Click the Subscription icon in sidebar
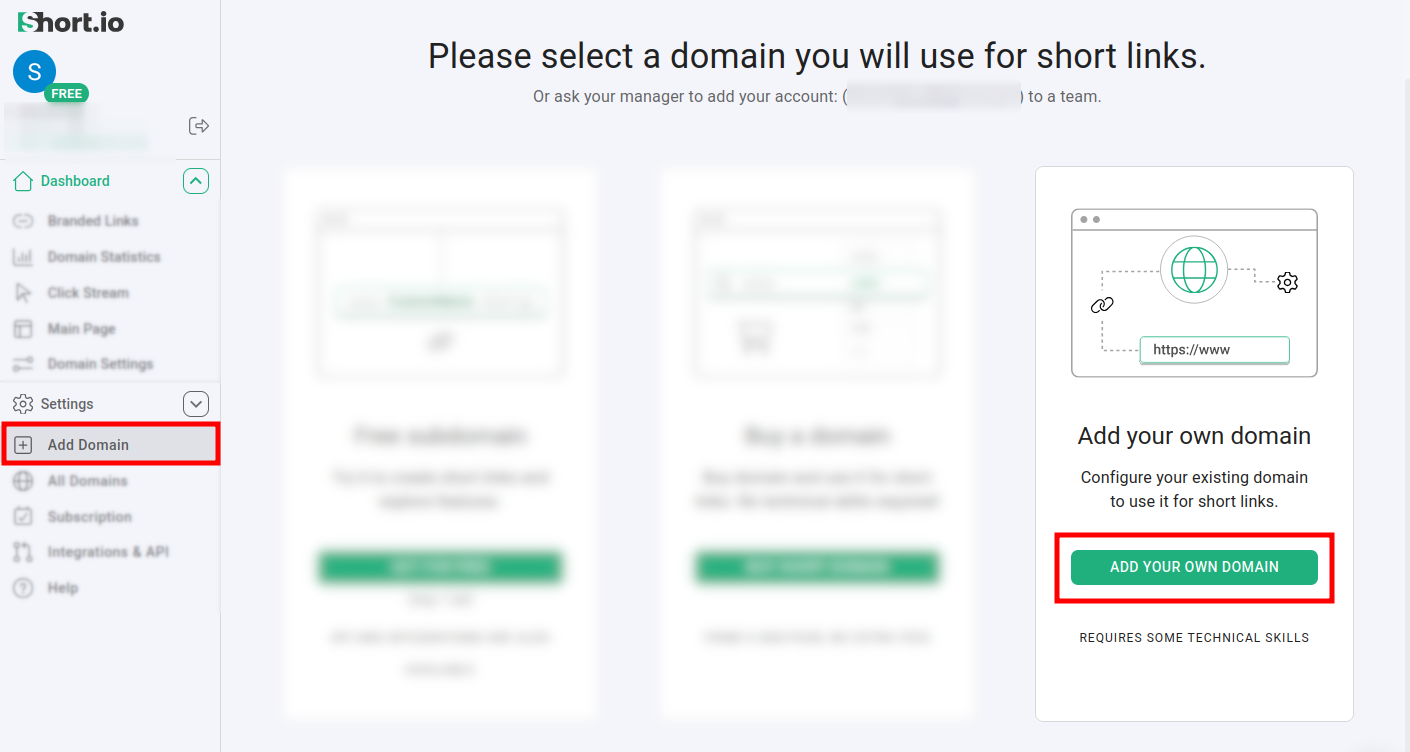Image resolution: width=1410 pixels, height=752 pixels. 23,517
